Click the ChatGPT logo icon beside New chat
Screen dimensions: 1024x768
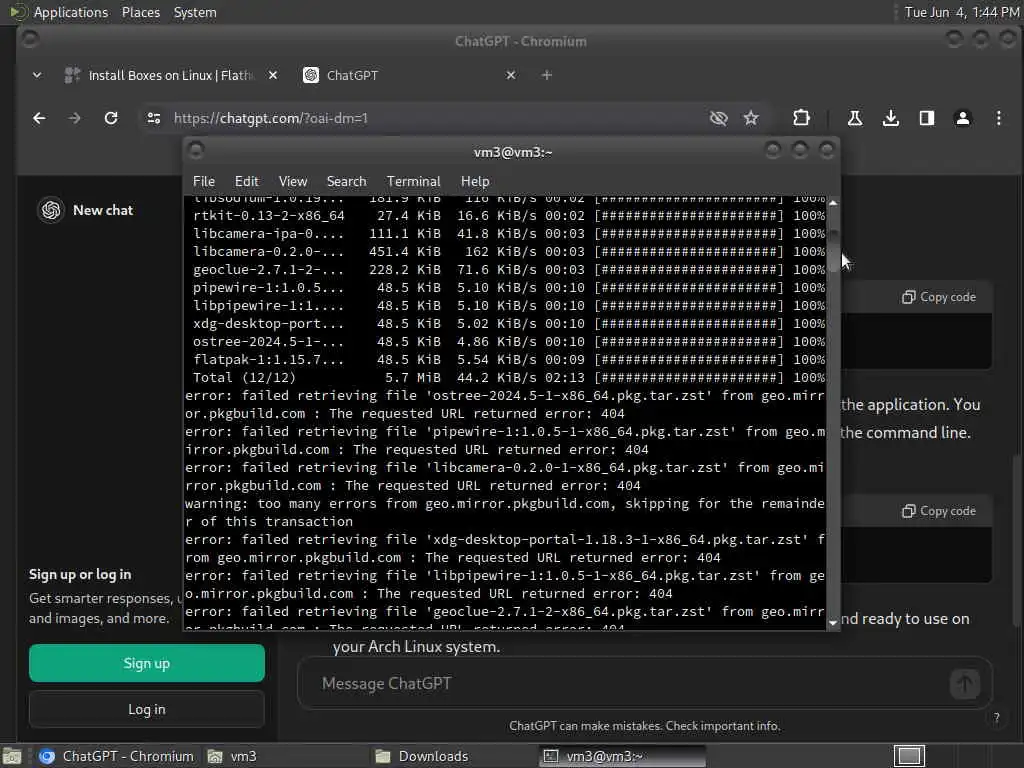coord(51,210)
